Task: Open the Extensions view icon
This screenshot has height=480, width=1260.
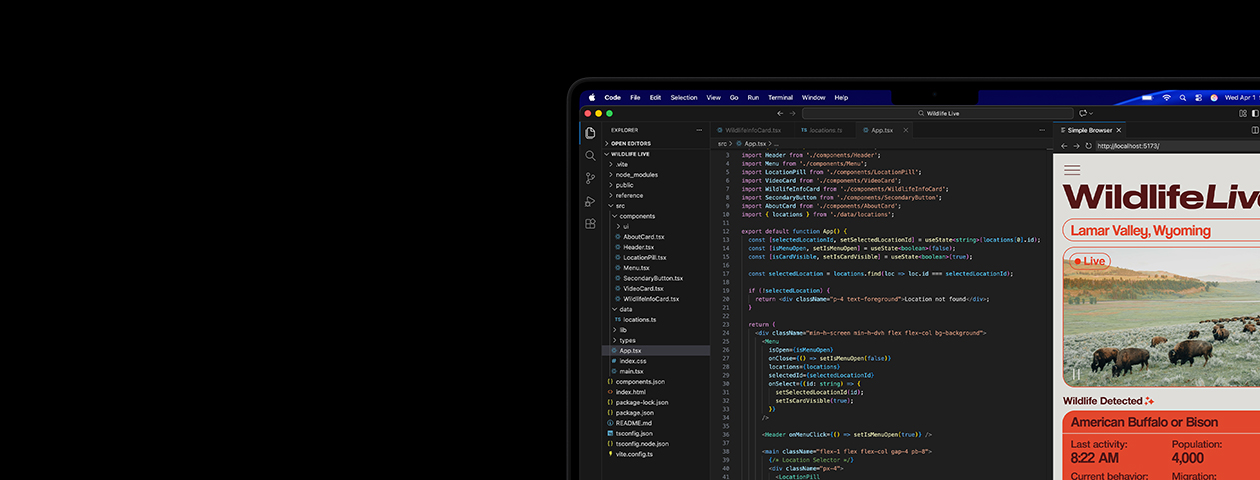Action: click(x=590, y=224)
